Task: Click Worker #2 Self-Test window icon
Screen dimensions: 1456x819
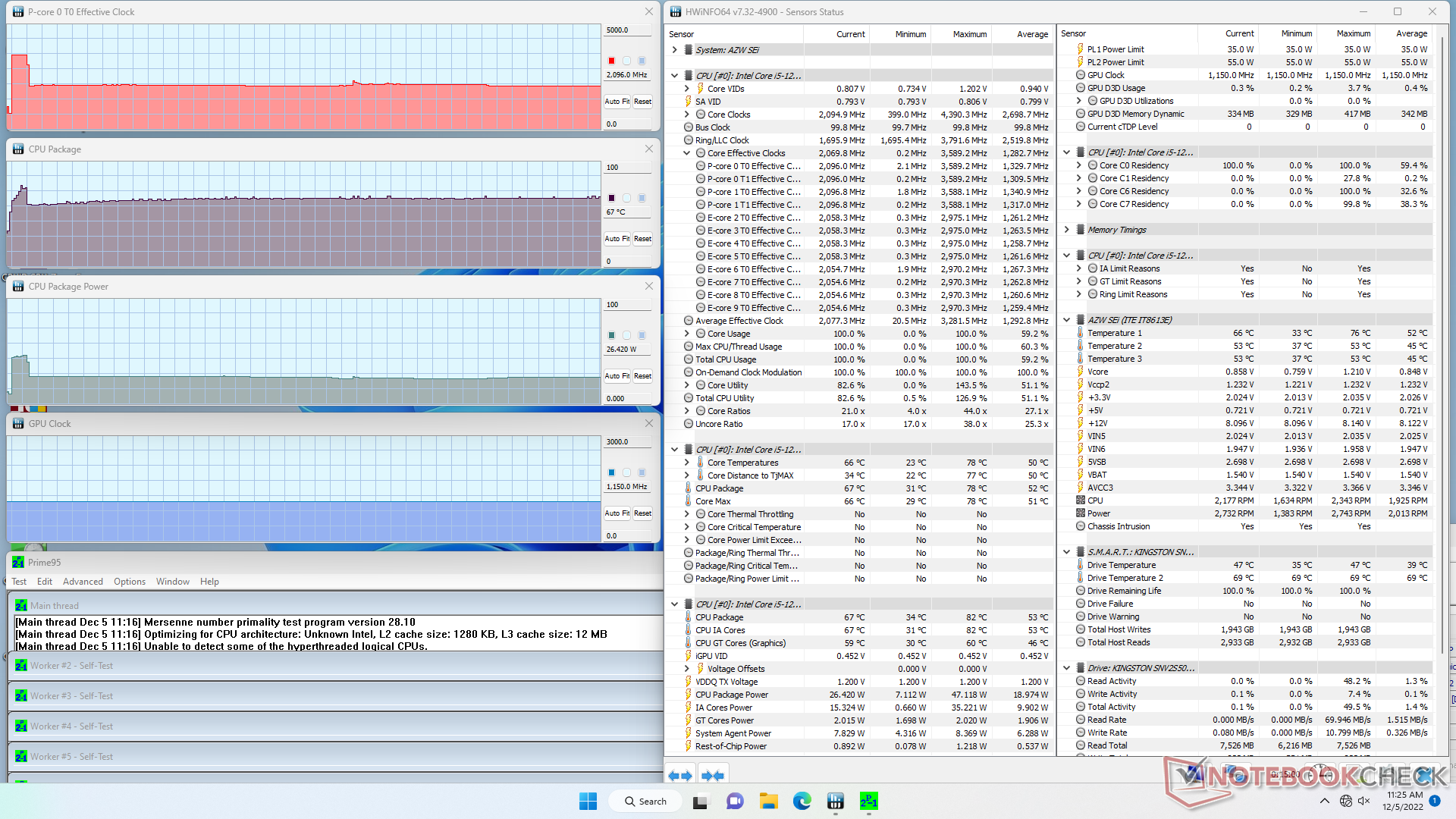Action: pyautogui.click(x=21, y=666)
